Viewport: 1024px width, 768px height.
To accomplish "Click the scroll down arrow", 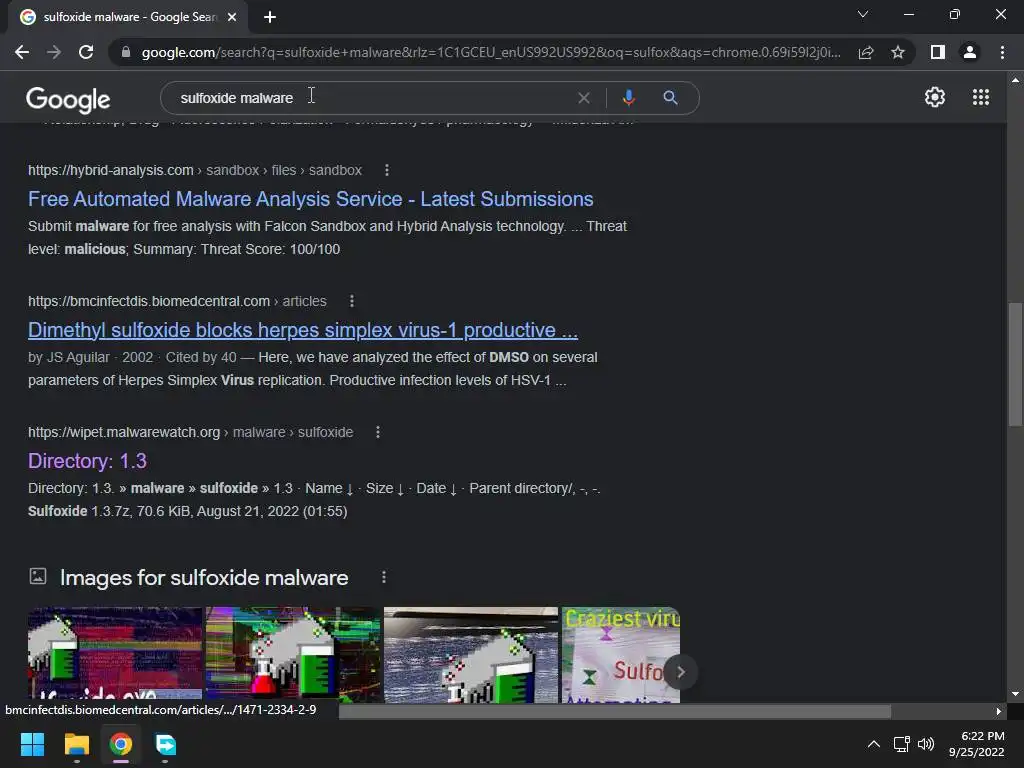I will click(x=1015, y=694).
